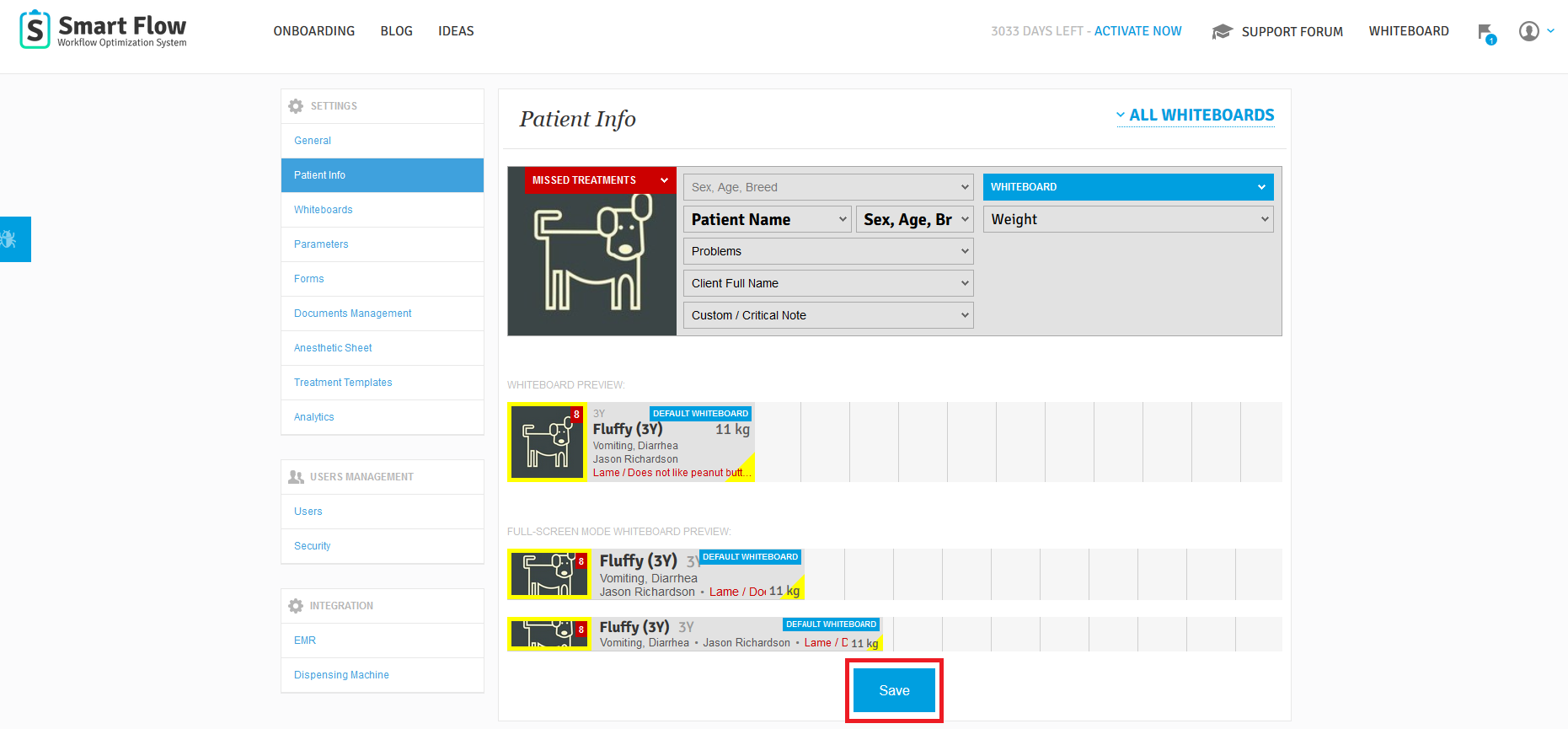Open the Problems dropdown

[828, 251]
